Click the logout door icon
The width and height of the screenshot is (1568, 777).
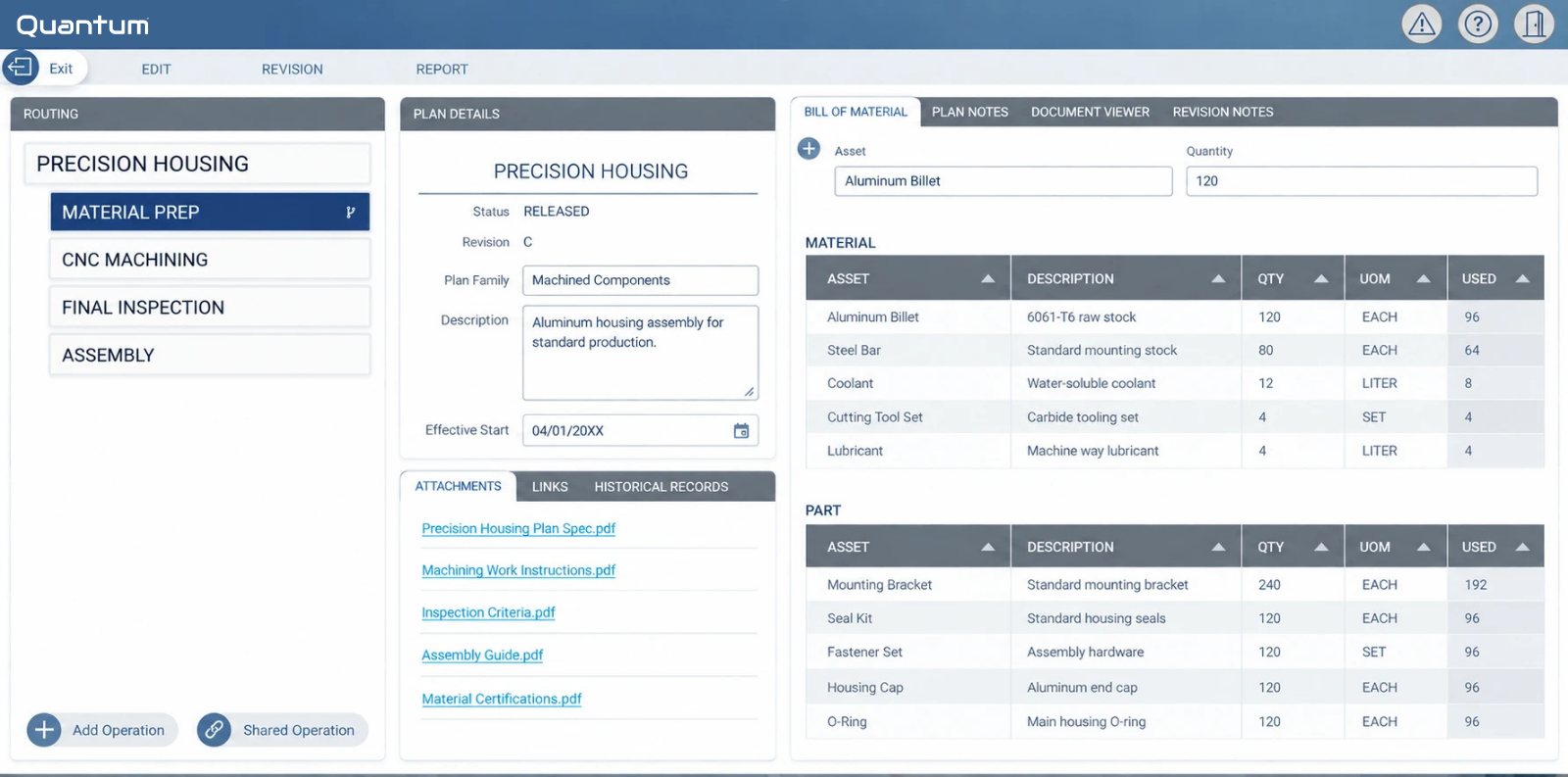coord(1535,24)
